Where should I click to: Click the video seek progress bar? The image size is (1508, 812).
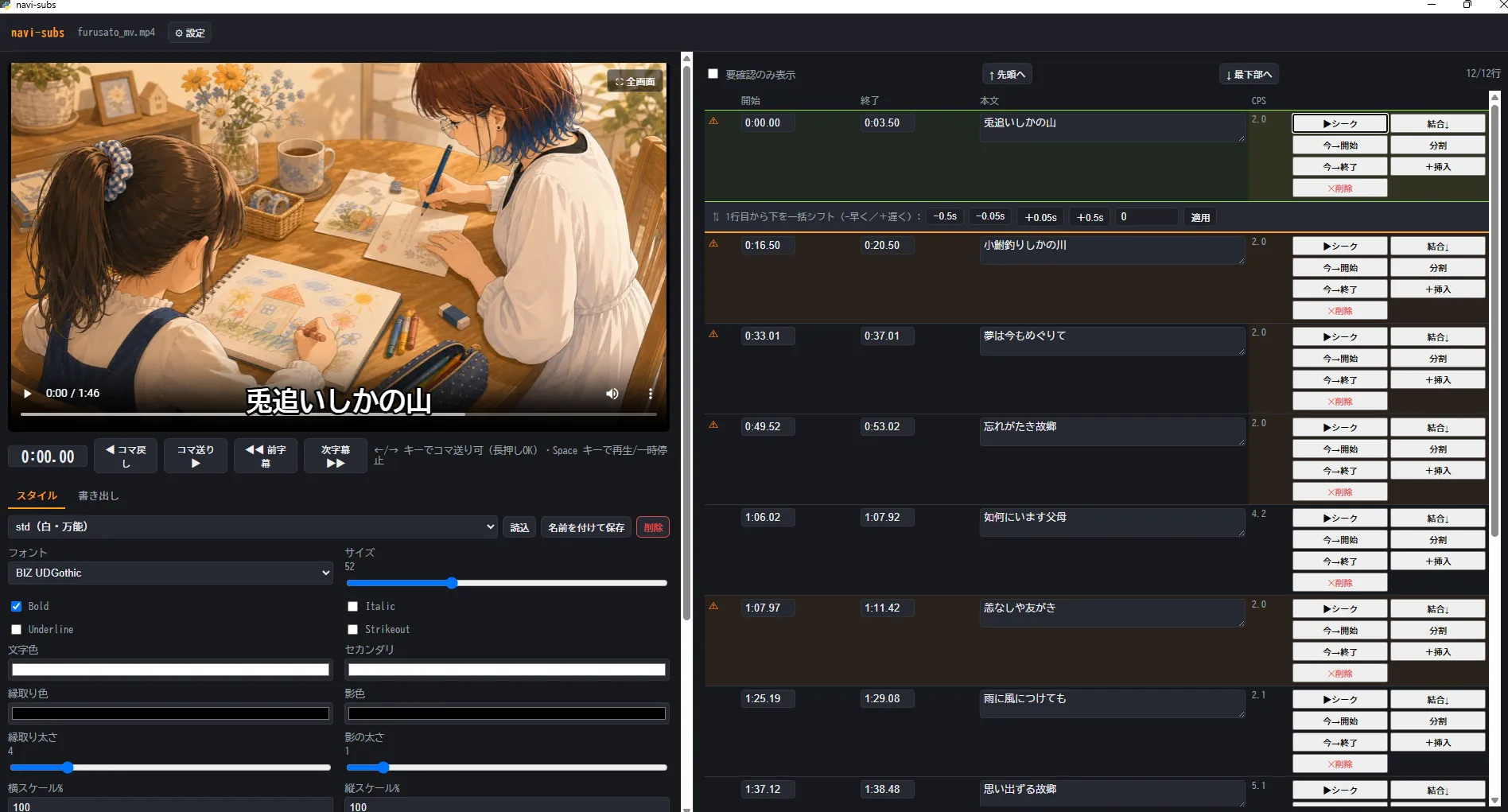(x=339, y=414)
